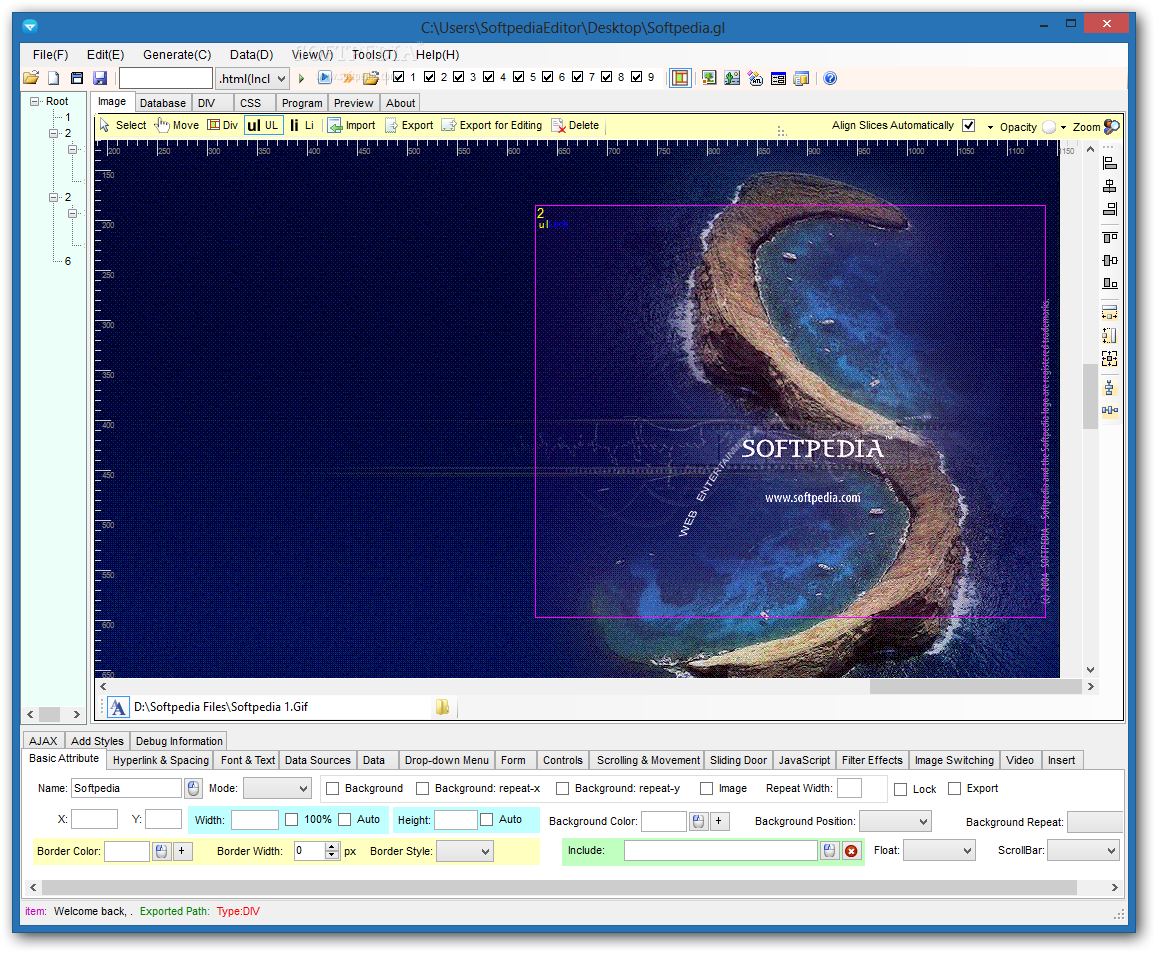
Task: Delete the selected slice
Action: [575, 125]
